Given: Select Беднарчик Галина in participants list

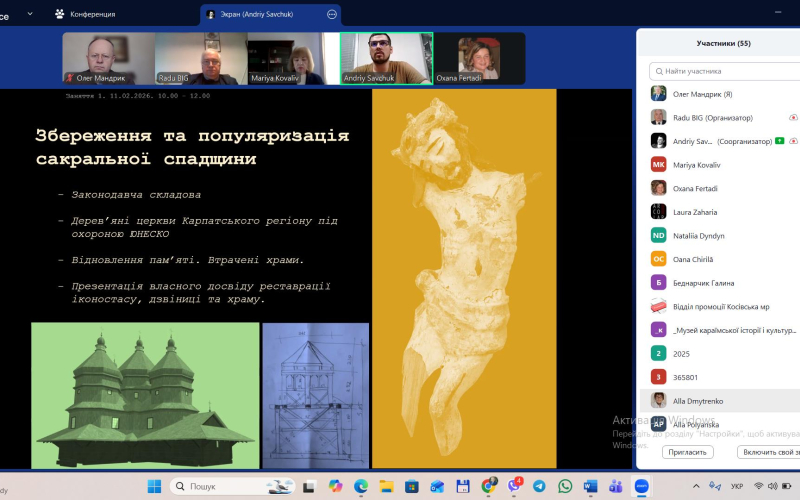Looking at the screenshot, I should point(720,283).
